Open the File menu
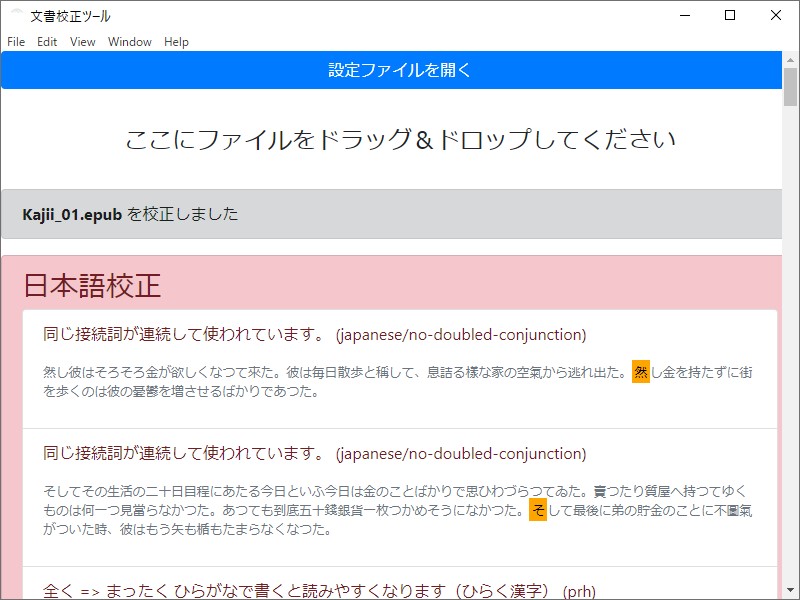Image resolution: width=800 pixels, height=600 pixels. point(15,42)
